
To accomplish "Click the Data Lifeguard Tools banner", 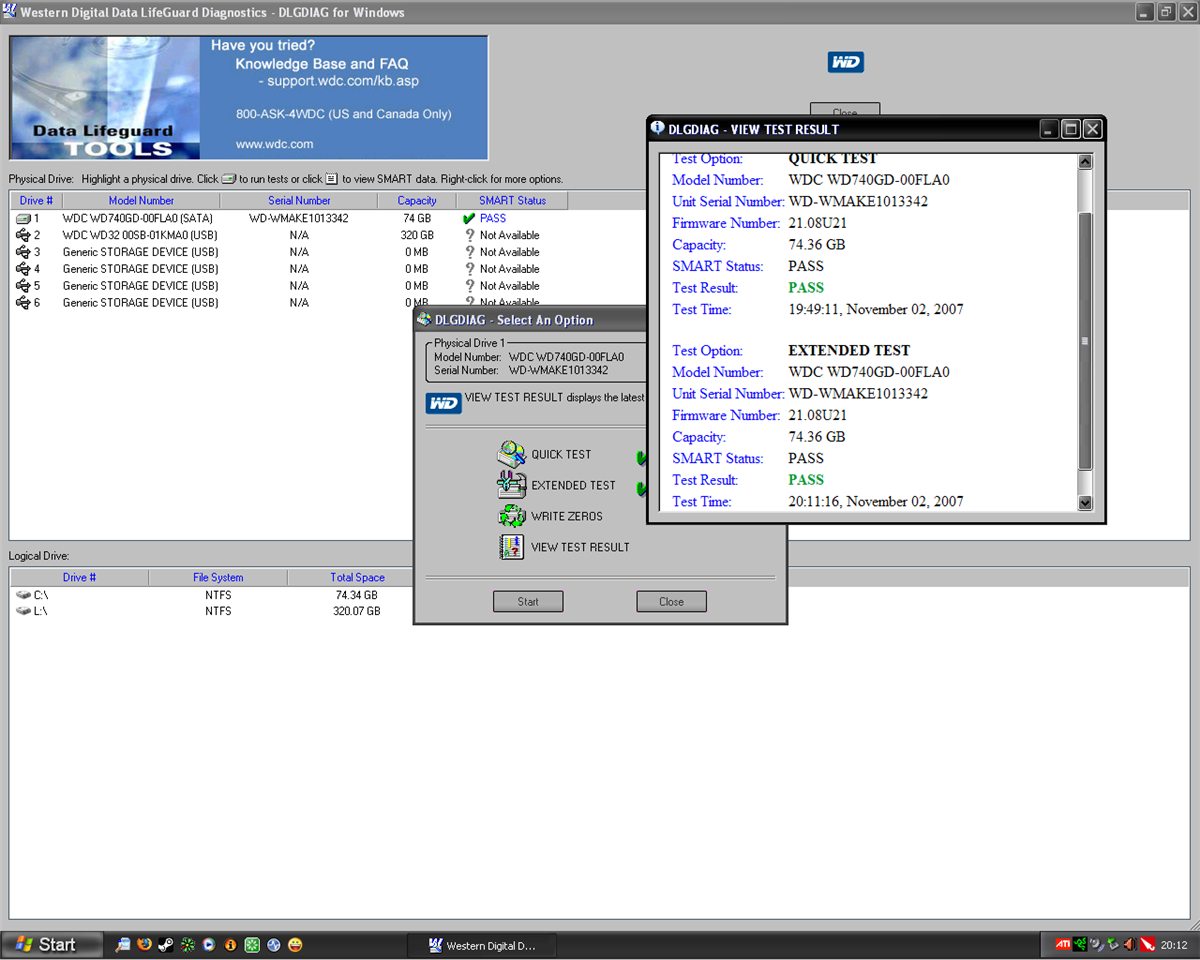I will click(249, 98).
